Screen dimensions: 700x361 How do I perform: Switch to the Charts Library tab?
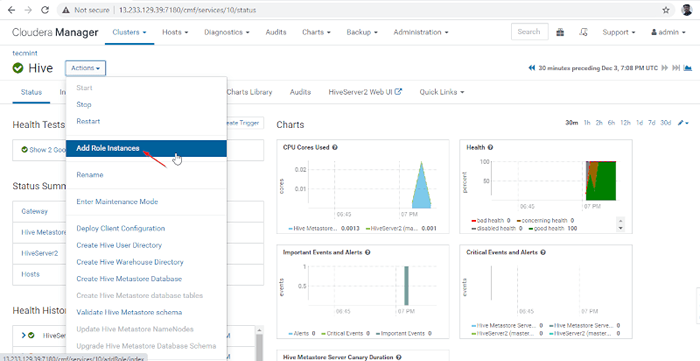coord(249,92)
